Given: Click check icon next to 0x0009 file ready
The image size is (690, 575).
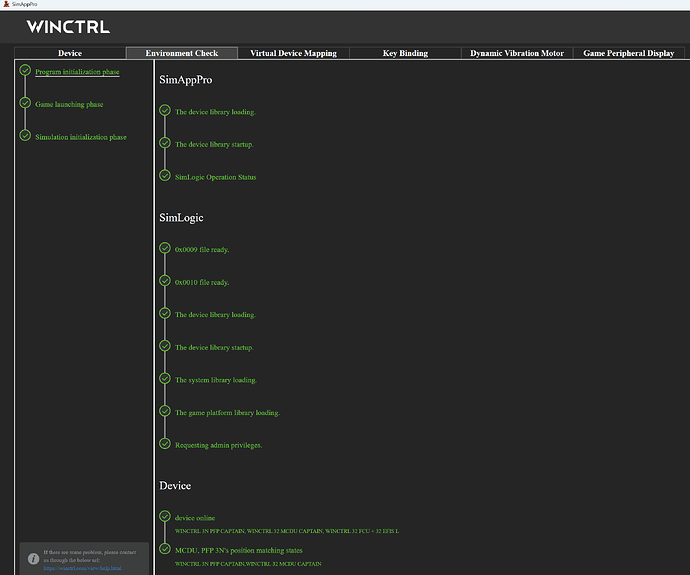Looking at the screenshot, I should (165, 248).
